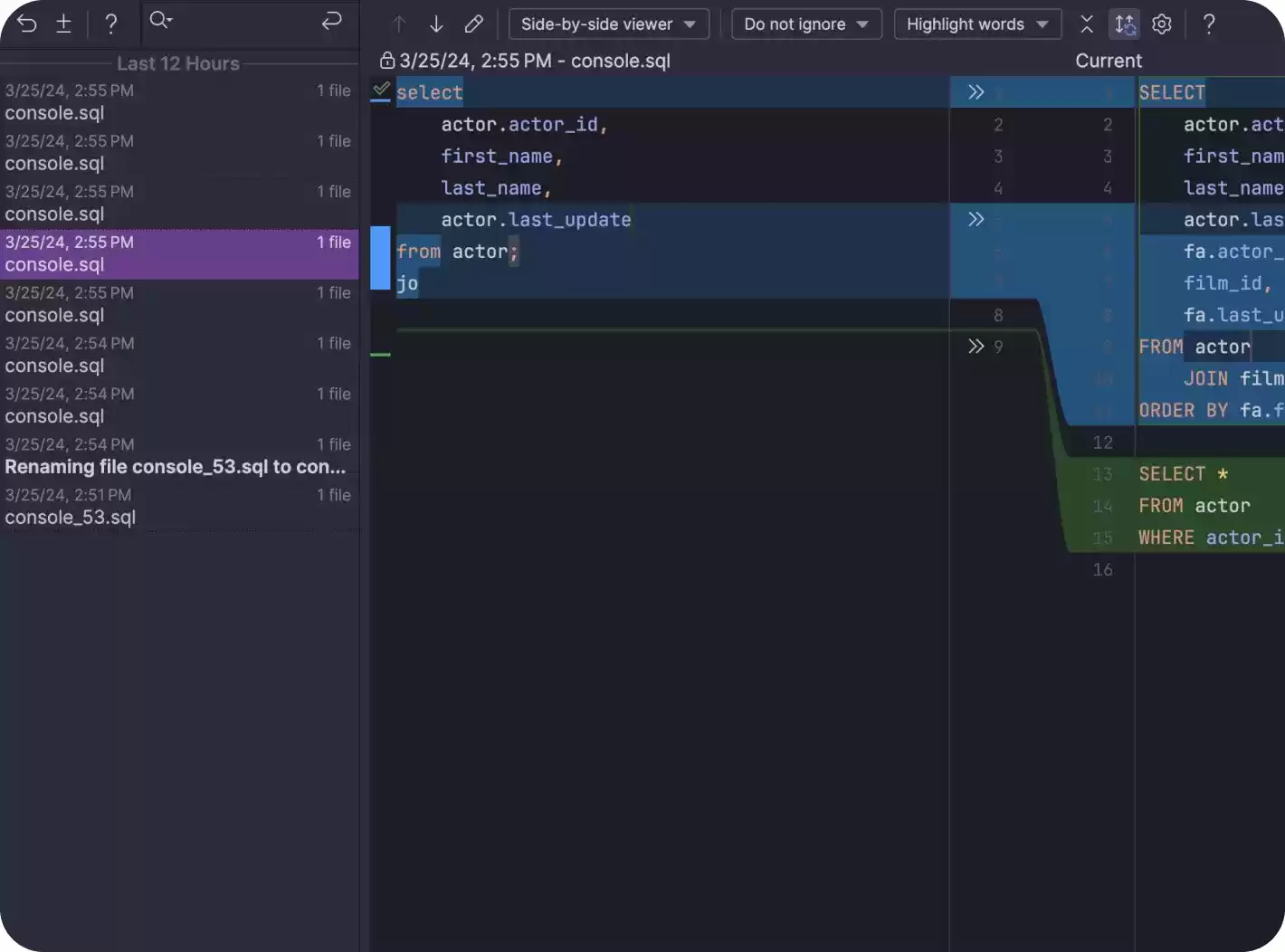Image resolution: width=1285 pixels, height=952 pixels.
Task: Click the pencil Edit Source icon
Action: pos(474,24)
